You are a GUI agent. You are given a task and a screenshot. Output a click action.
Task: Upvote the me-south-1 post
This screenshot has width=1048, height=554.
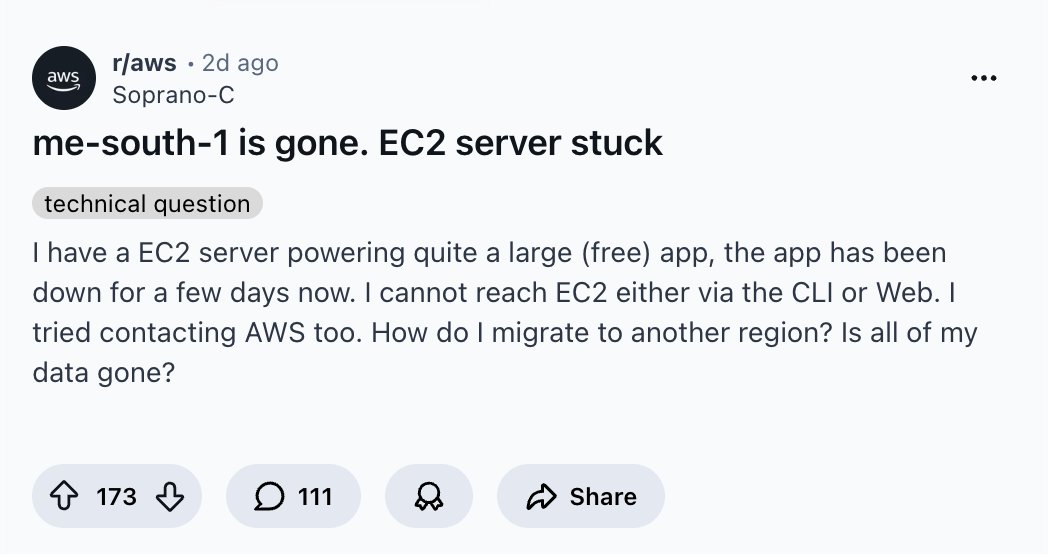click(x=65, y=497)
